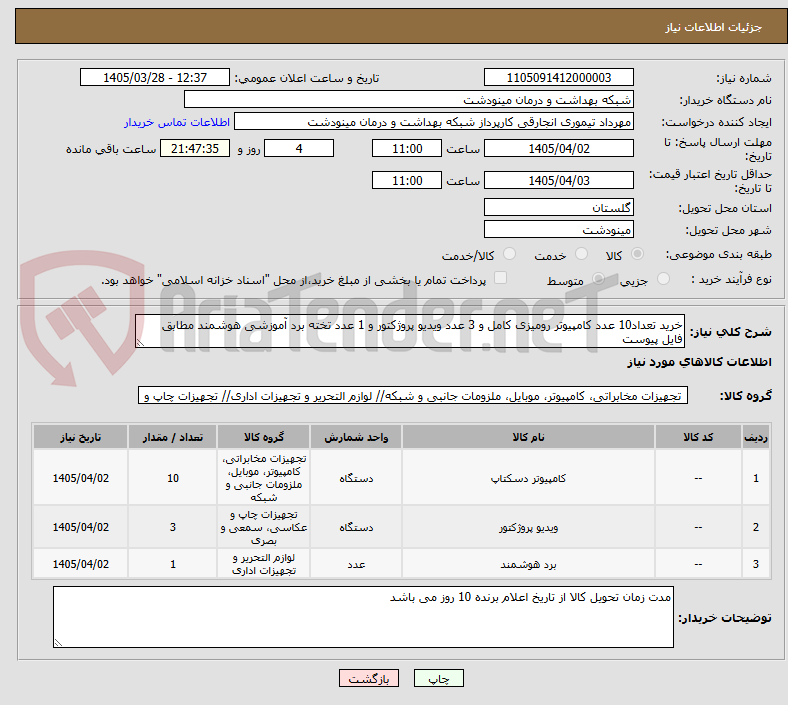Click the response deadline date 1405/04/02 field
Screen dimensions: 788x705
(558, 149)
